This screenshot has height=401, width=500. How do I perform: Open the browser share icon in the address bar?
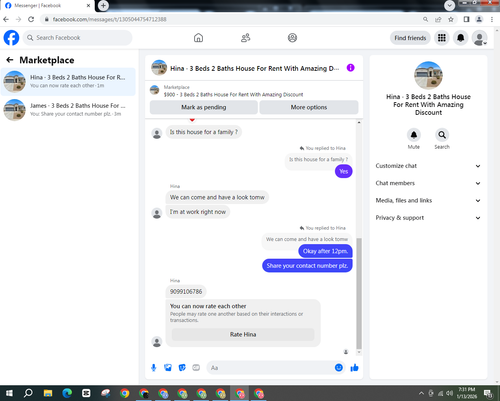438,19
